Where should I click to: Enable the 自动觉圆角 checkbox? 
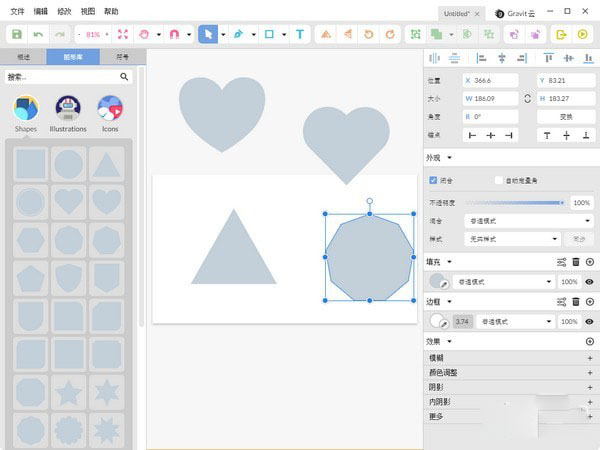tap(499, 180)
